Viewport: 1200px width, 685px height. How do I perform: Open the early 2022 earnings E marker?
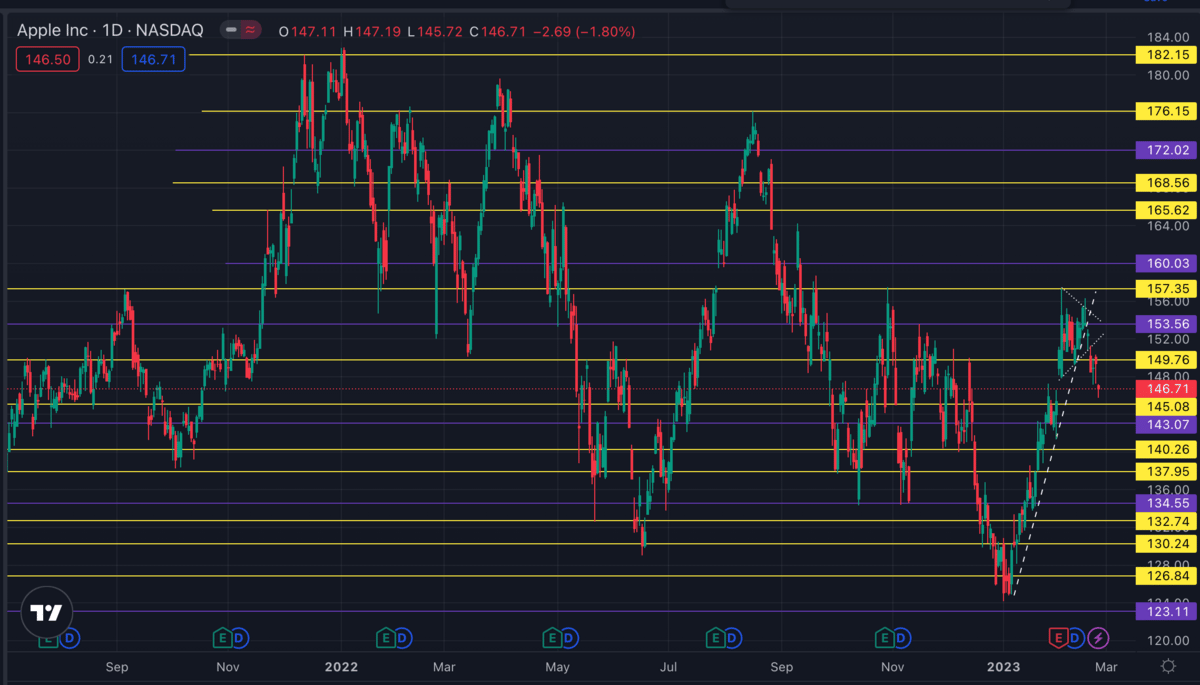(x=385, y=637)
